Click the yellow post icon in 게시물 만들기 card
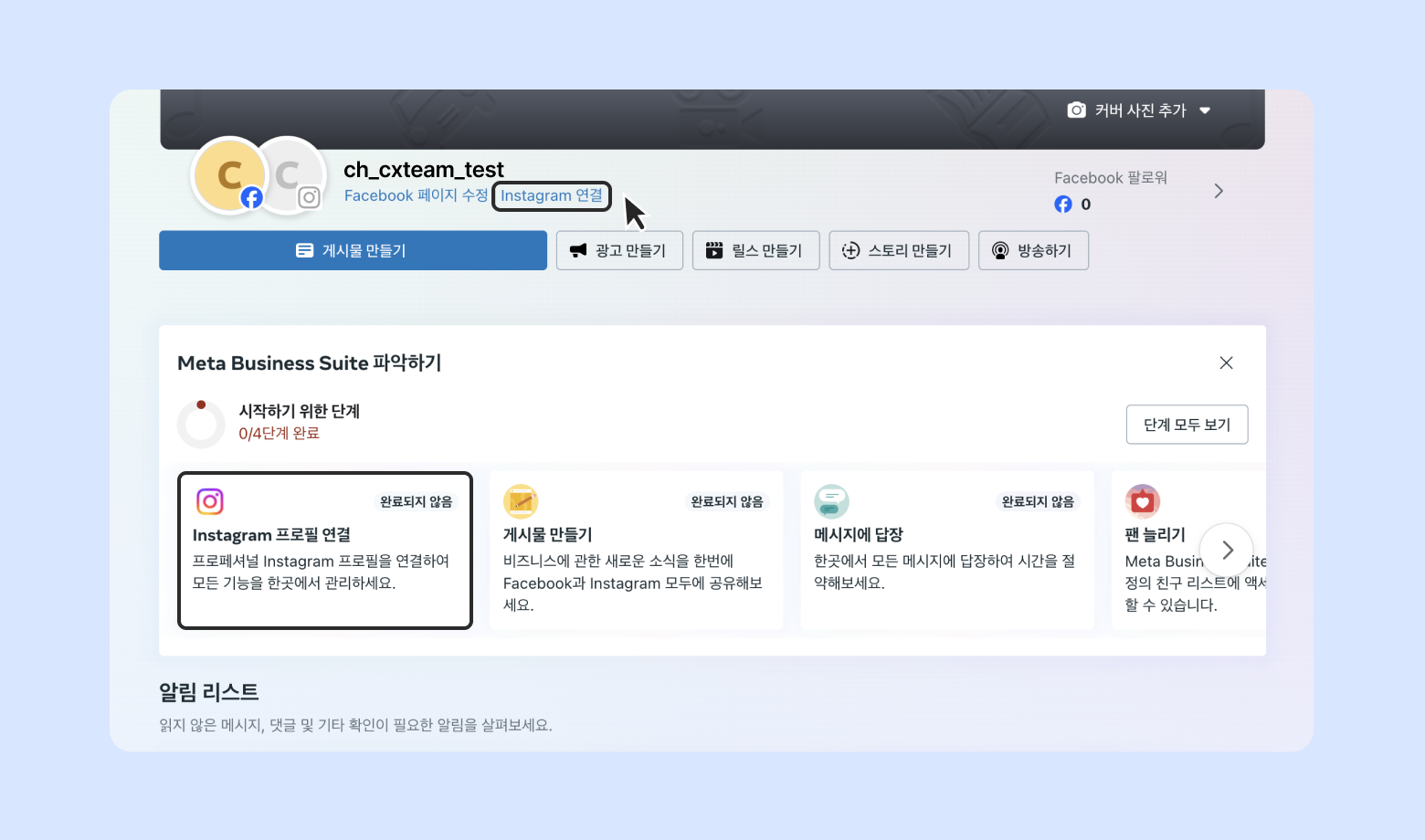Screen dimensions: 1425x840 tap(521, 501)
